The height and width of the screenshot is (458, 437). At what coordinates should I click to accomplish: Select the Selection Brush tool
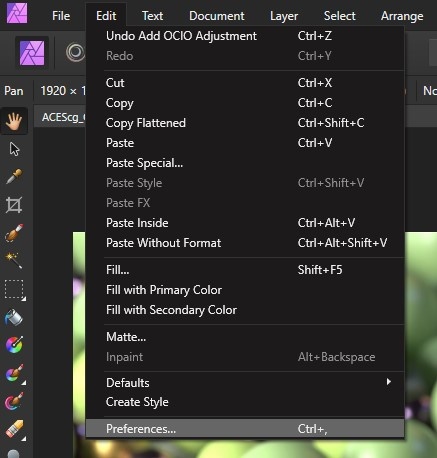pyautogui.click(x=14, y=232)
